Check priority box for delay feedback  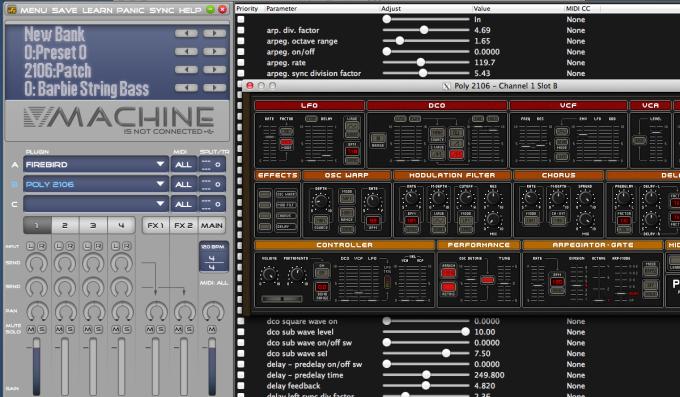(x=241, y=386)
